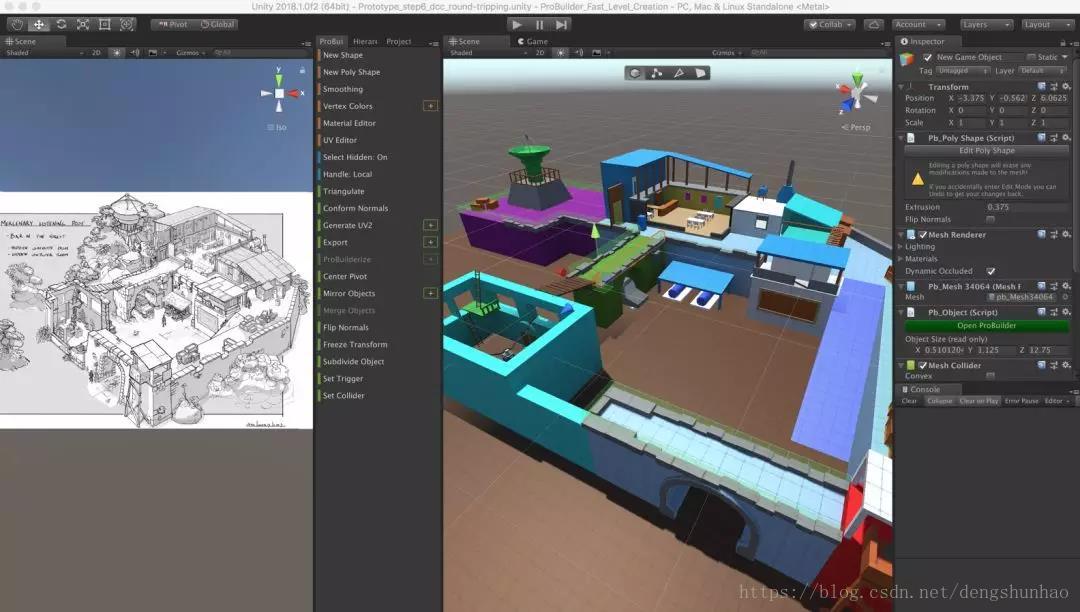
Task: Select the Scale tool
Action: click(83, 24)
